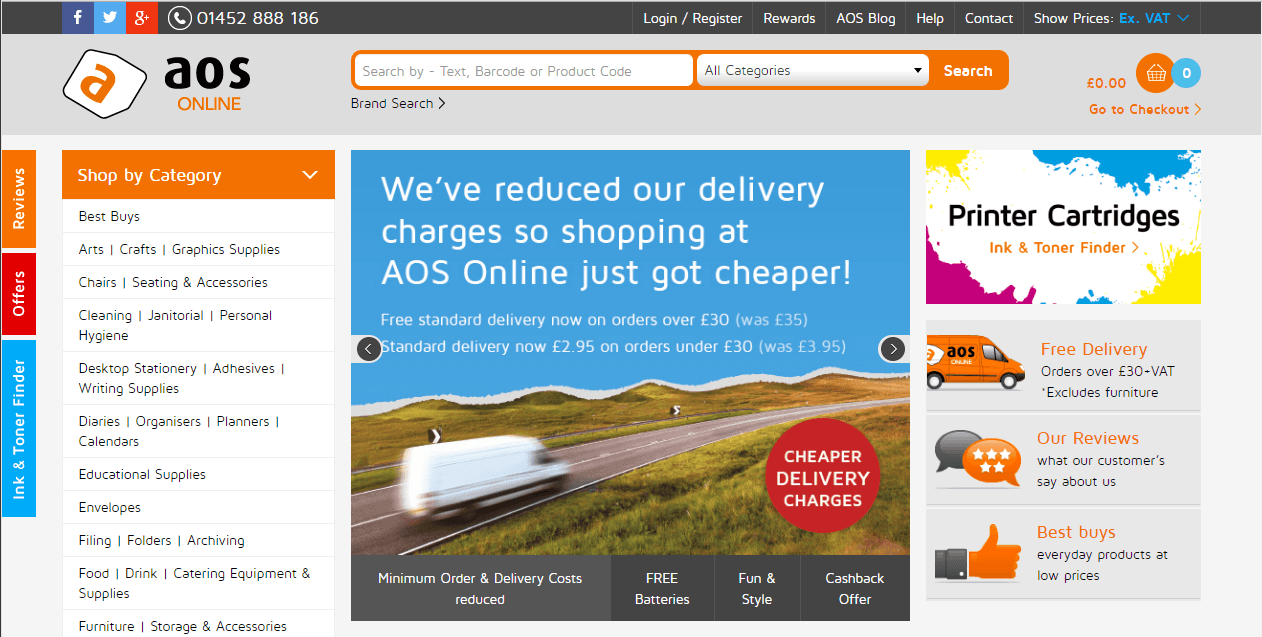Show next slide with right carousel arrow

892,349
